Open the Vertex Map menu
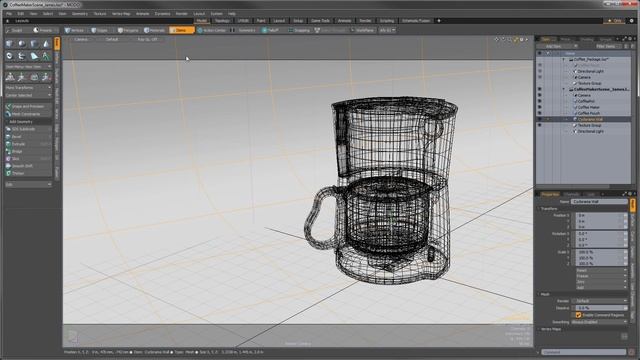This screenshot has width=640, height=360. point(121,13)
